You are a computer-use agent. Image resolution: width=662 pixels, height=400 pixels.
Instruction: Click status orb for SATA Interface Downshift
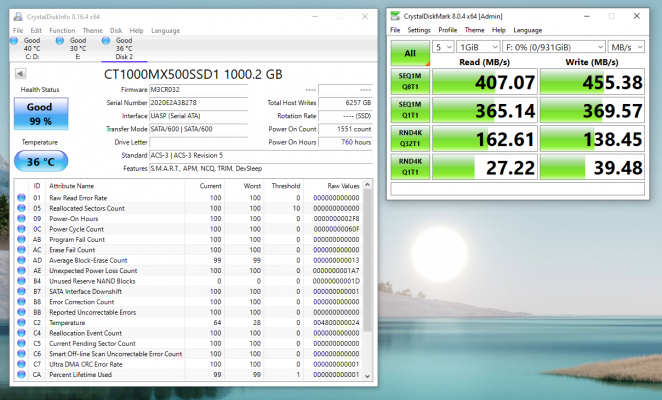pyautogui.click(x=21, y=291)
